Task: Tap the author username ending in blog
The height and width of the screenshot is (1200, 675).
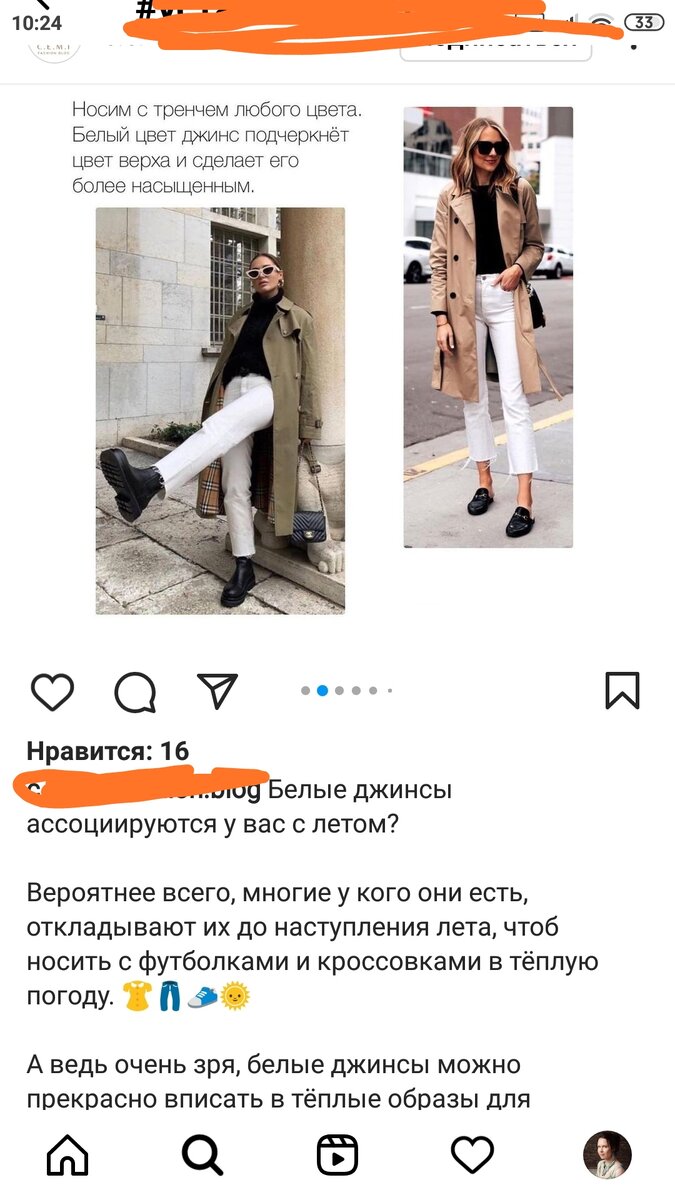Action: pyautogui.click(x=143, y=790)
